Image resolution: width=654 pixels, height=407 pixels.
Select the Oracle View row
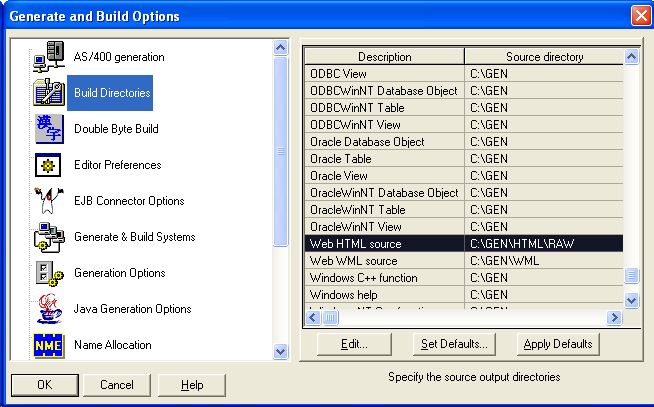coord(464,176)
